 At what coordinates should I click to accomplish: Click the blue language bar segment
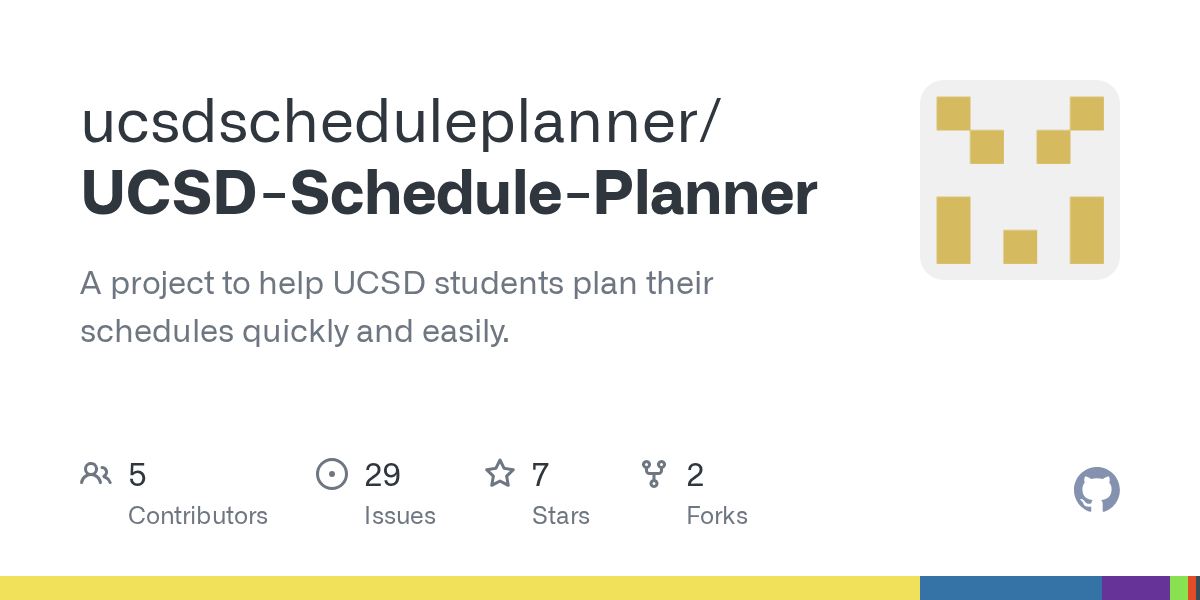point(1010,588)
